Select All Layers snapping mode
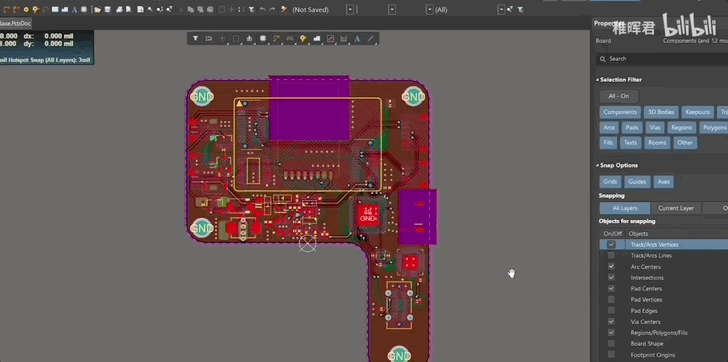 click(x=625, y=208)
